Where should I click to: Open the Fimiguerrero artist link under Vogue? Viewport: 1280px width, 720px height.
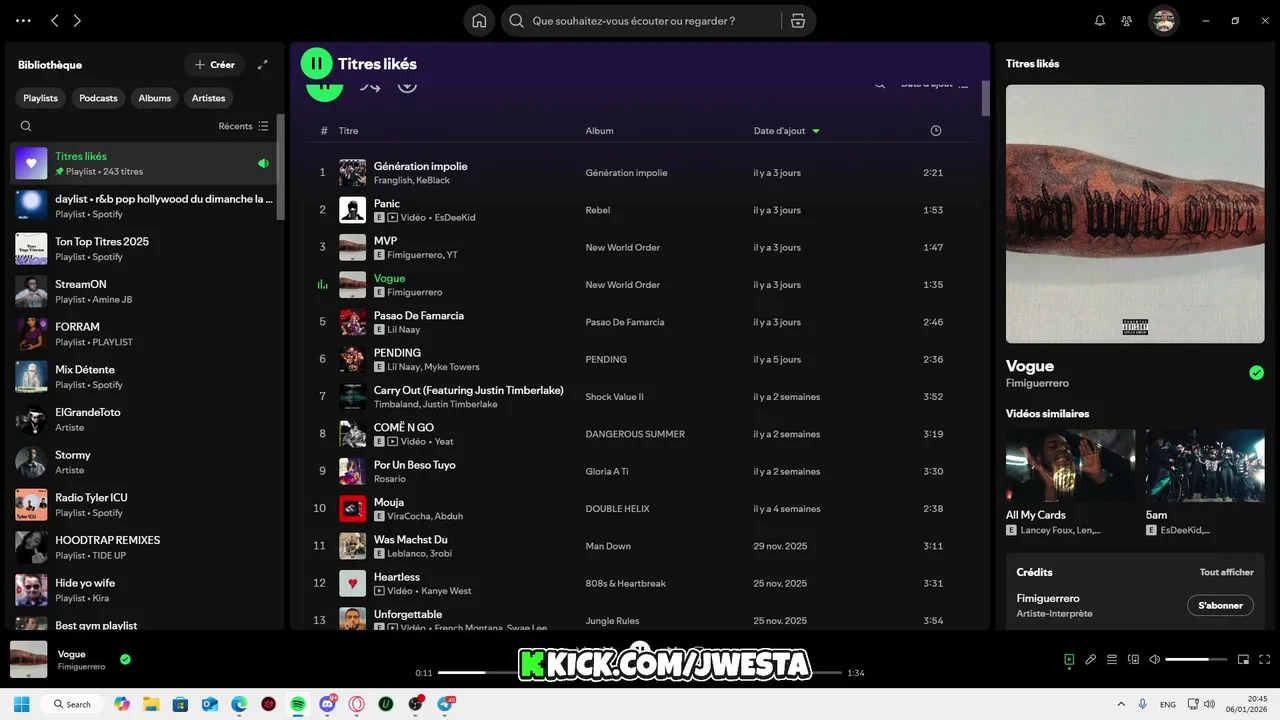[x=1037, y=383]
